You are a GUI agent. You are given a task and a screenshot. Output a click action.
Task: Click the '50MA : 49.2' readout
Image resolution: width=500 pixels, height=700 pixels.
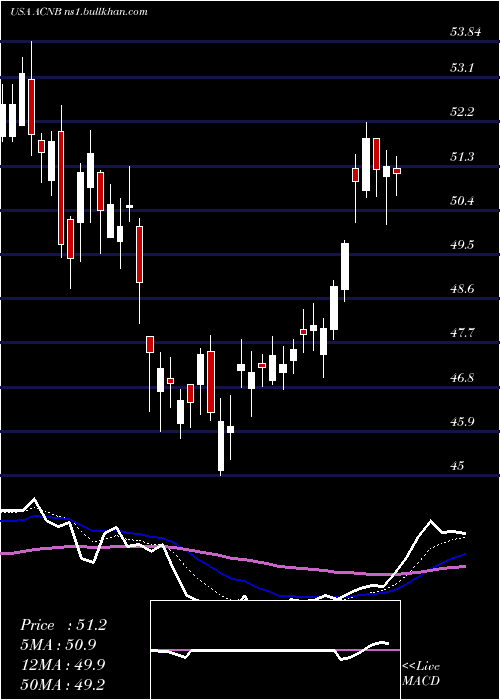[62, 684]
